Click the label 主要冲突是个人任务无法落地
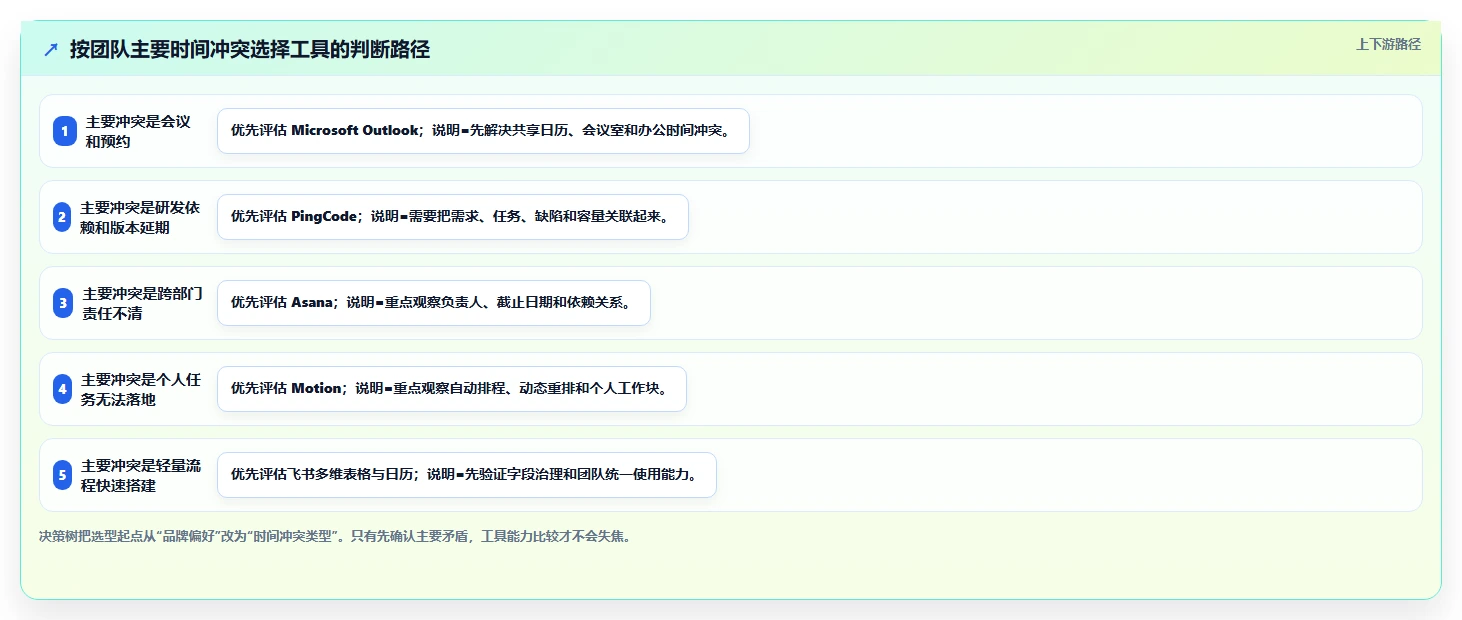This screenshot has width=1462, height=620. (x=141, y=389)
